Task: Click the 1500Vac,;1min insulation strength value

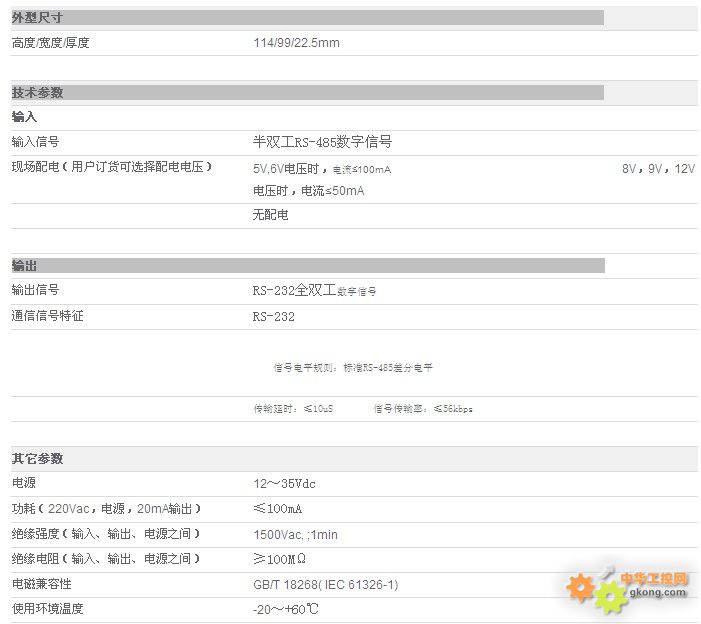Action: (x=295, y=535)
